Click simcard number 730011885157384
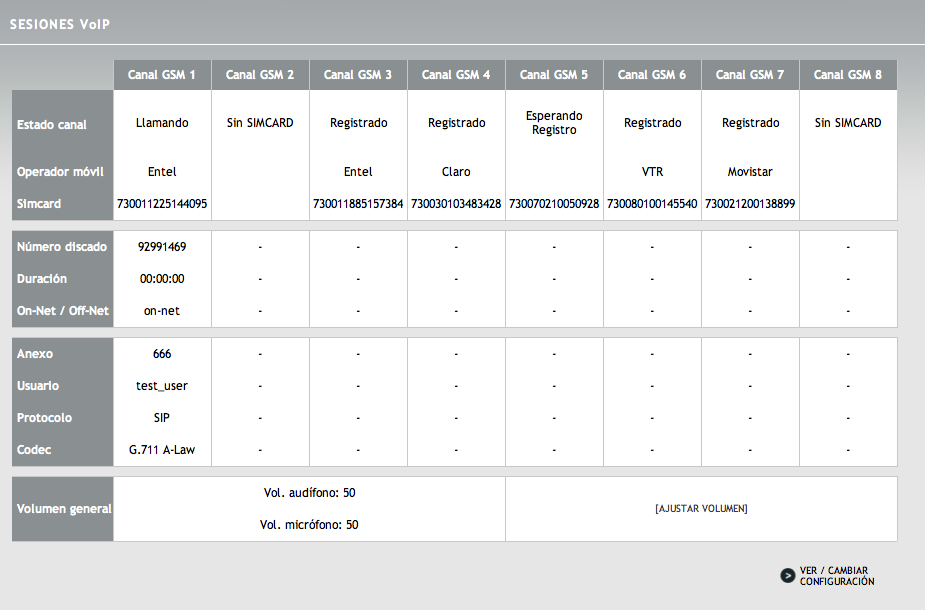Viewport: 925px width, 610px height. tap(357, 204)
